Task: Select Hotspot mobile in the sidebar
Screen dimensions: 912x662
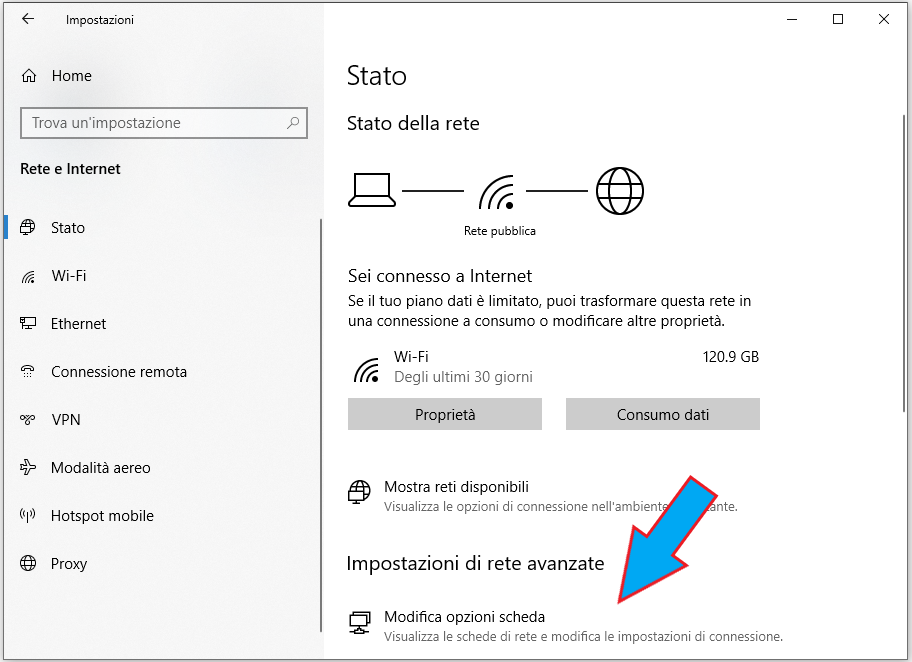Action: tap(102, 516)
